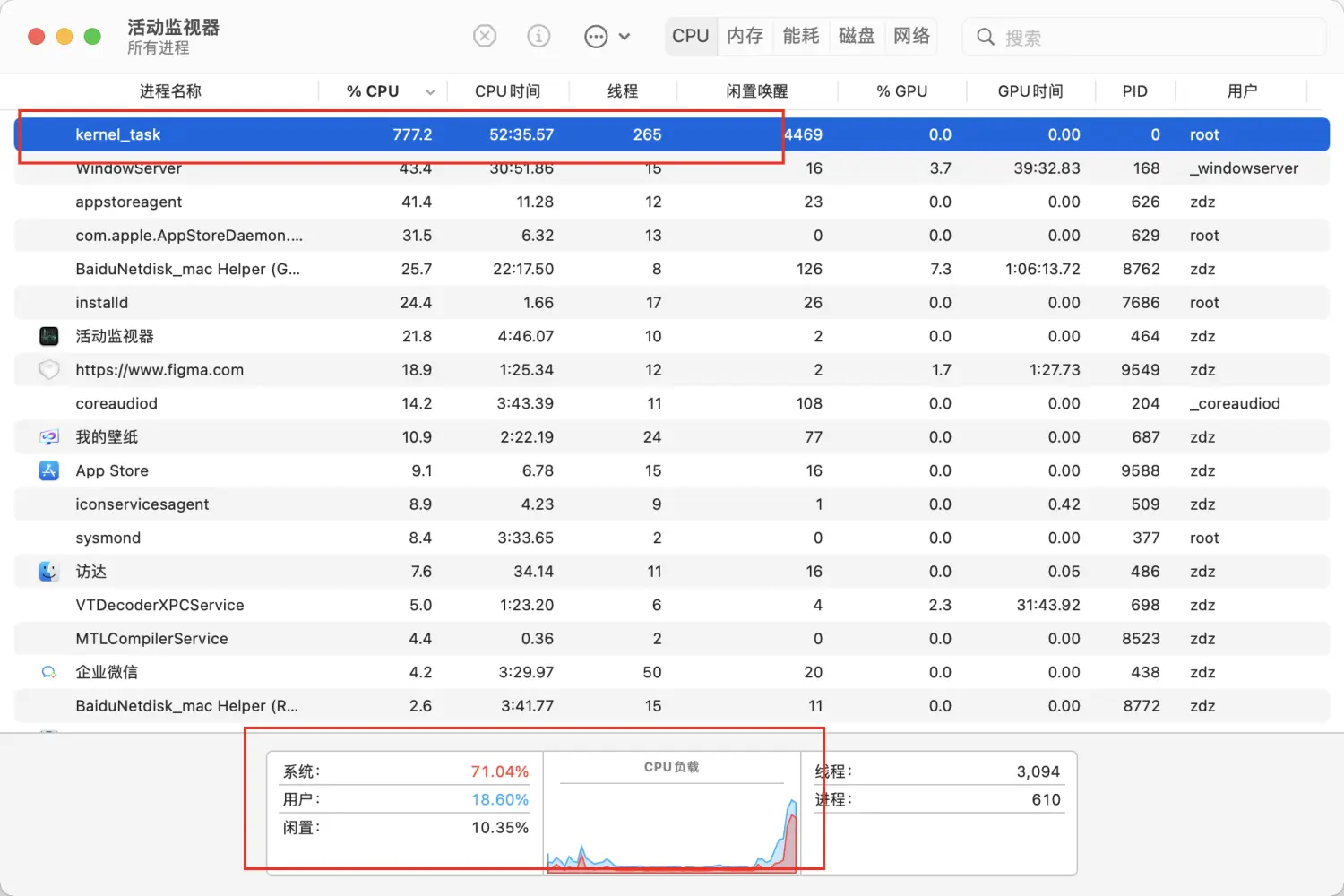The height and width of the screenshot is (896, 1344).
Task: Select the iconservicesagent process
Action: click(142, 504)
